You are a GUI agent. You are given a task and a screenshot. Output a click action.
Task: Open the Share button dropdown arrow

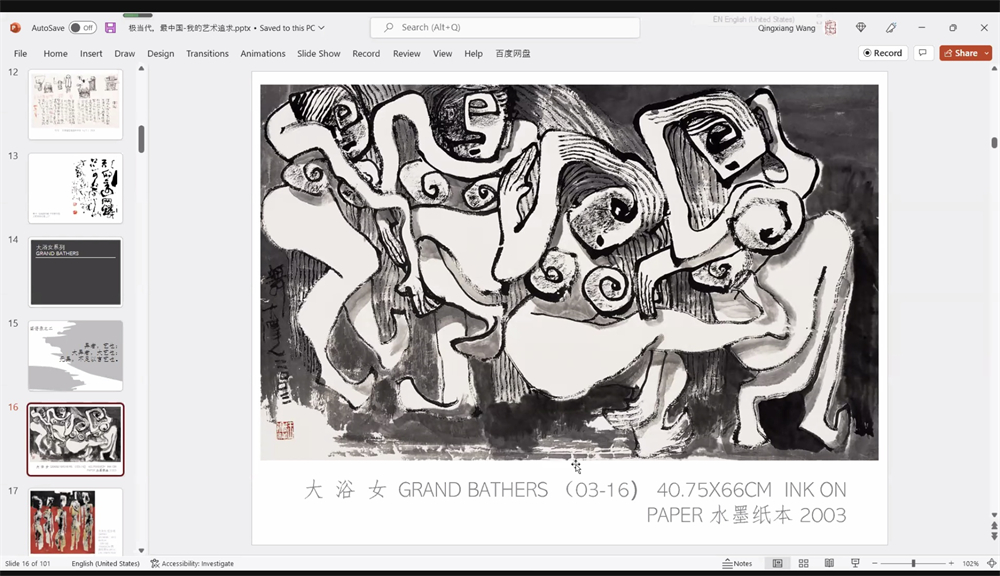tap(986, 53)
